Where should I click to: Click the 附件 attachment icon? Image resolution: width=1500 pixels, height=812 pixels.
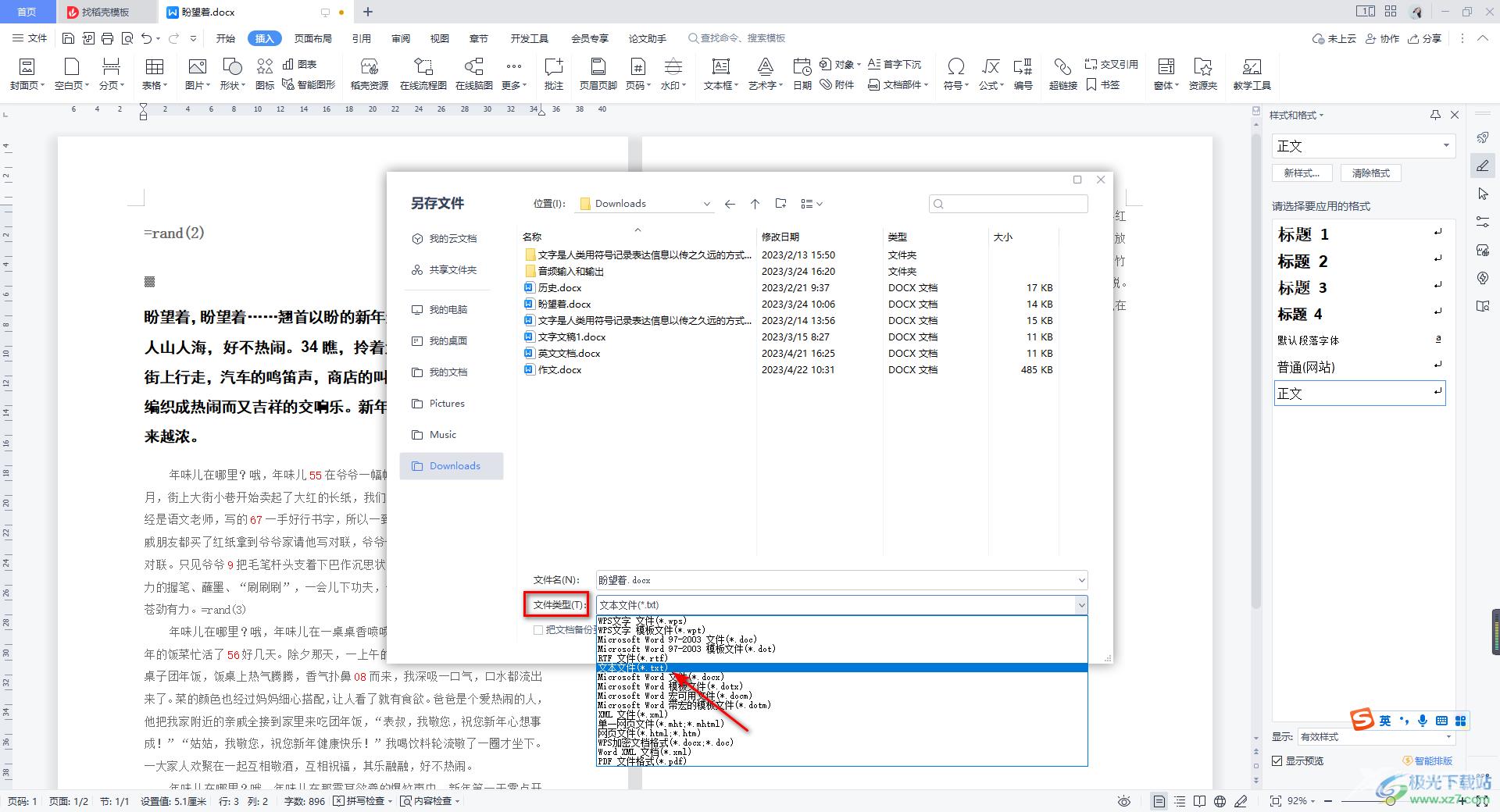(x=837, y=84)
